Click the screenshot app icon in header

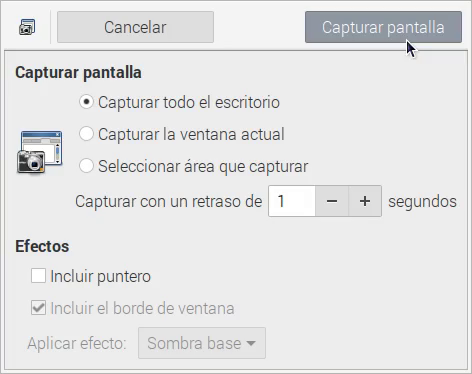click(27, 27)
